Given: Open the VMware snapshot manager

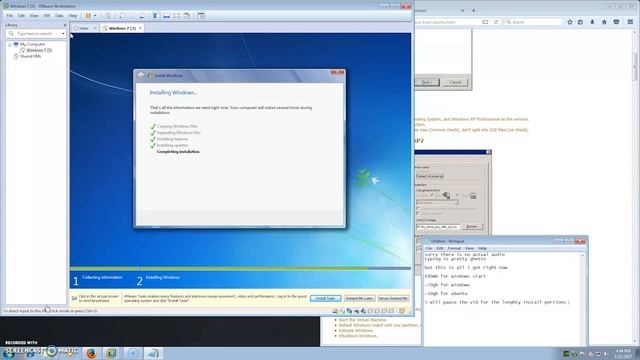Looking at the screenshot, I should [142, 16].
